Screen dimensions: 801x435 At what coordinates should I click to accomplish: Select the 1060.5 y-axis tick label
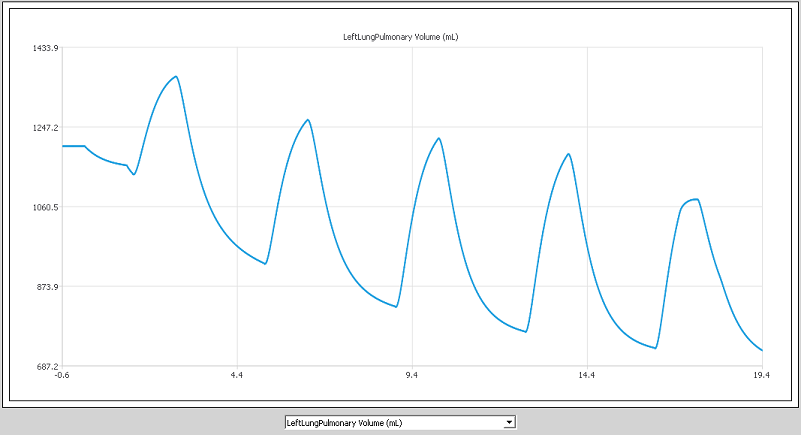[46, 208]
